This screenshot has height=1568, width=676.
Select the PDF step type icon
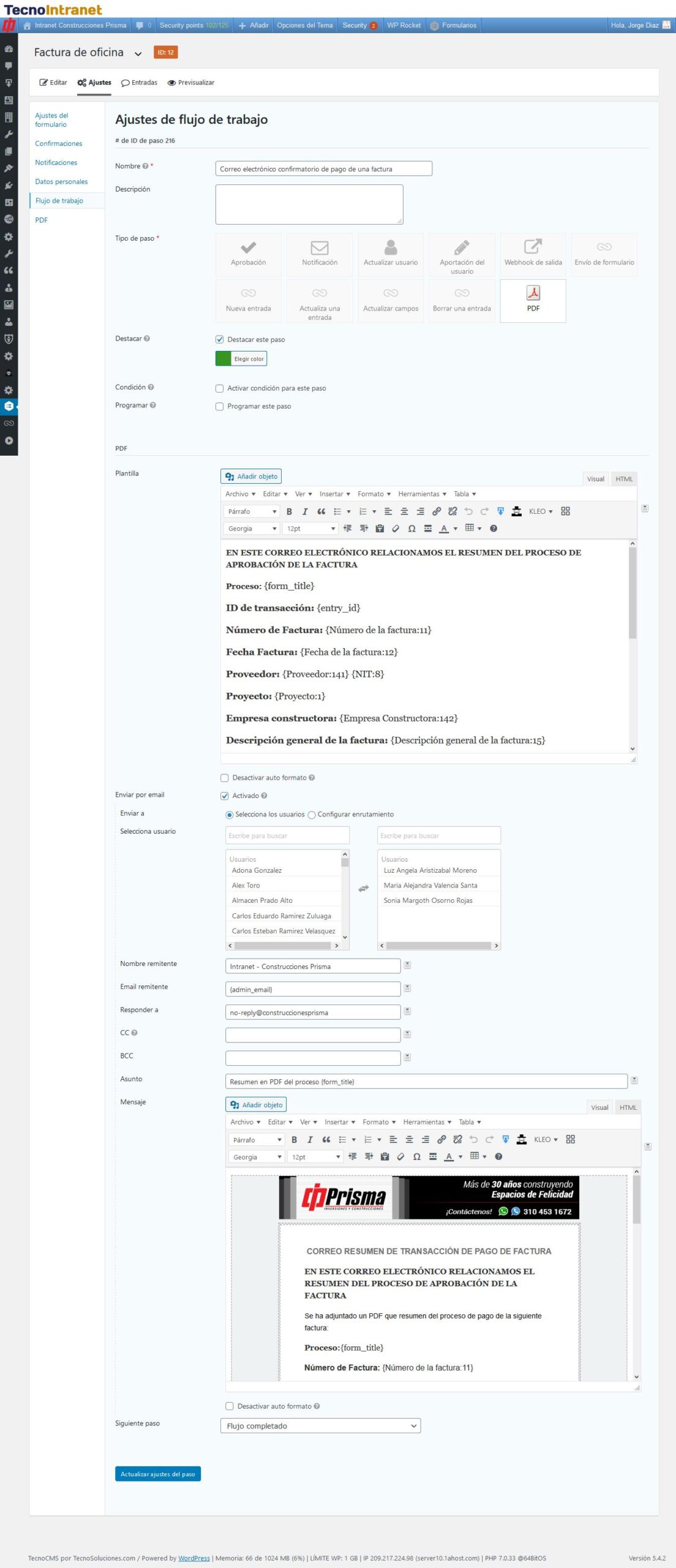pos(533,294)
